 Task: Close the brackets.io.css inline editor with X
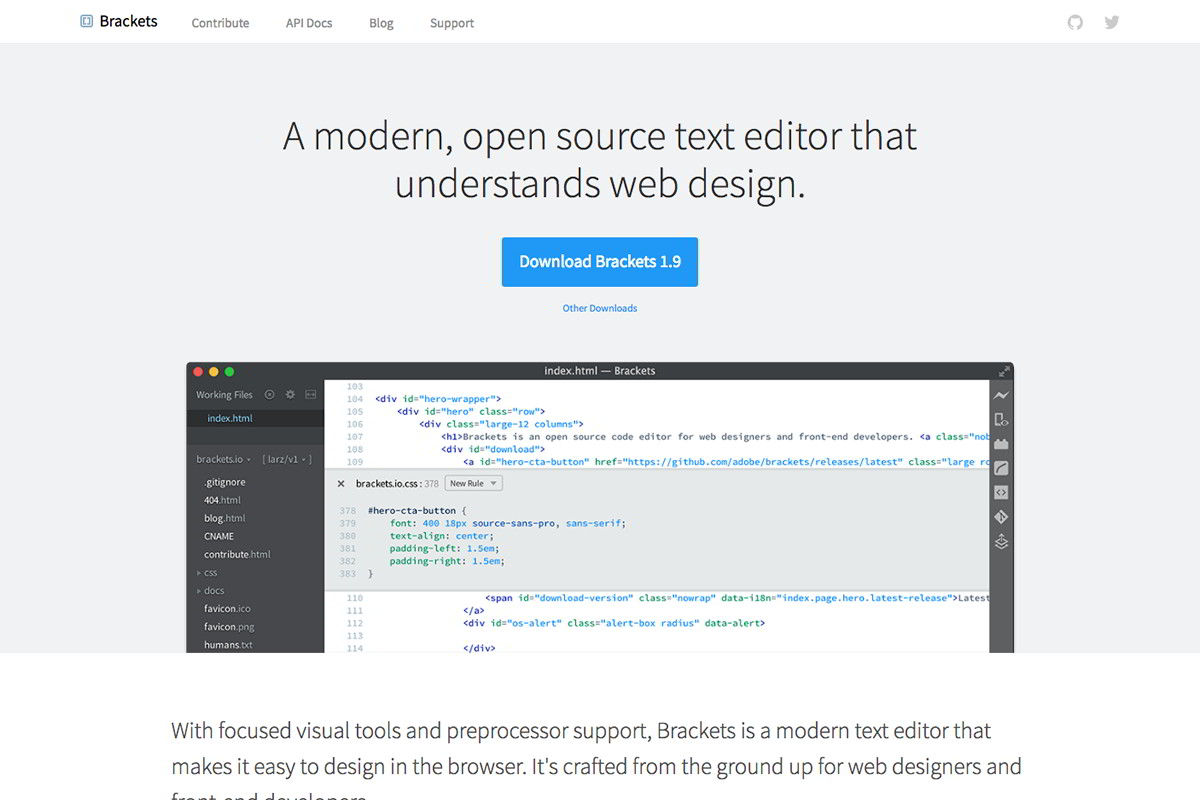(x=341, y=484)
